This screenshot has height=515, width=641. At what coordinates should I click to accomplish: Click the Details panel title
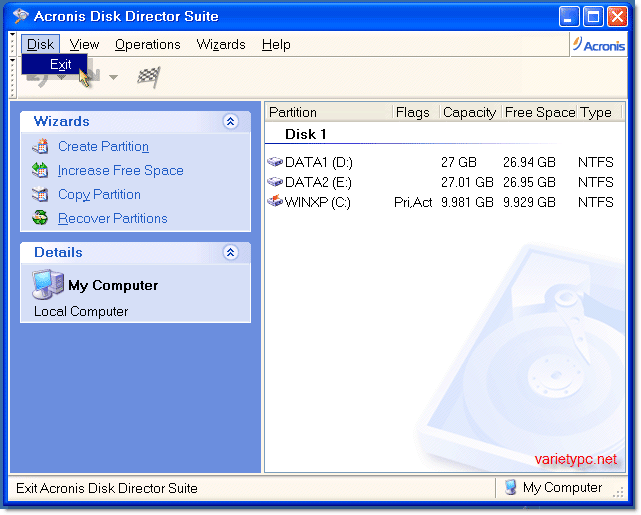click(x=58, y=253)
